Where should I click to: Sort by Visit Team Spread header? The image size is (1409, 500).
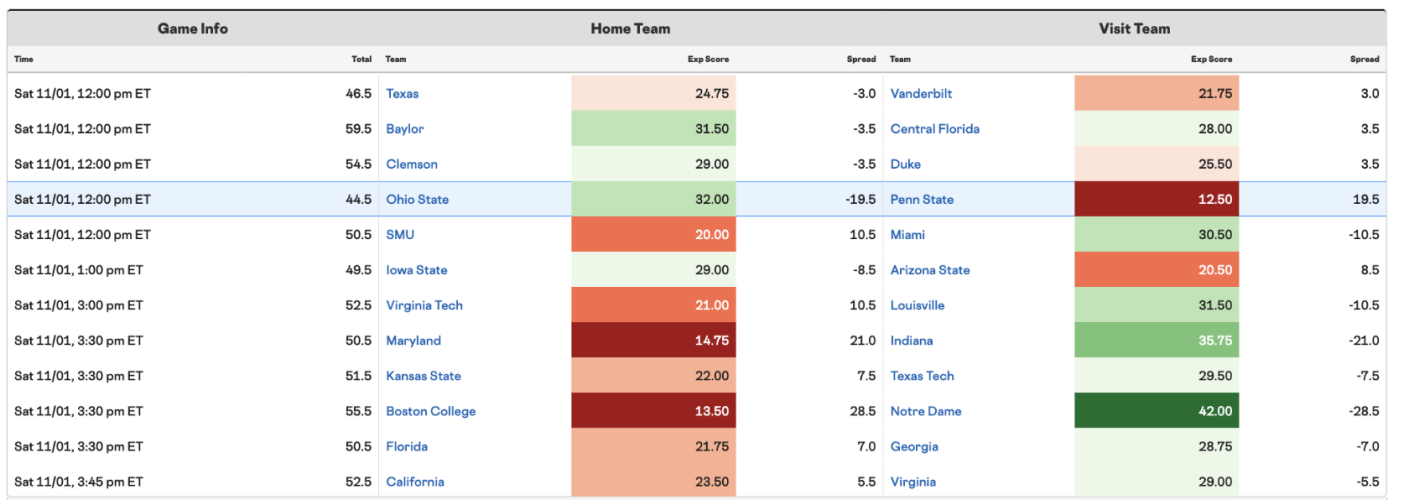click(x=1365, y=59)
